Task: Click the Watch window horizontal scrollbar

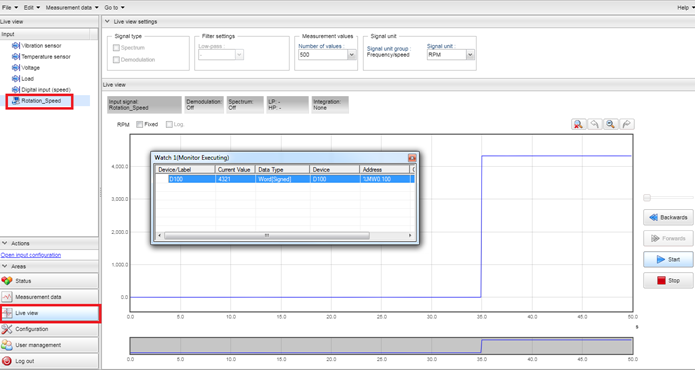Action: (x=266, y=235)
